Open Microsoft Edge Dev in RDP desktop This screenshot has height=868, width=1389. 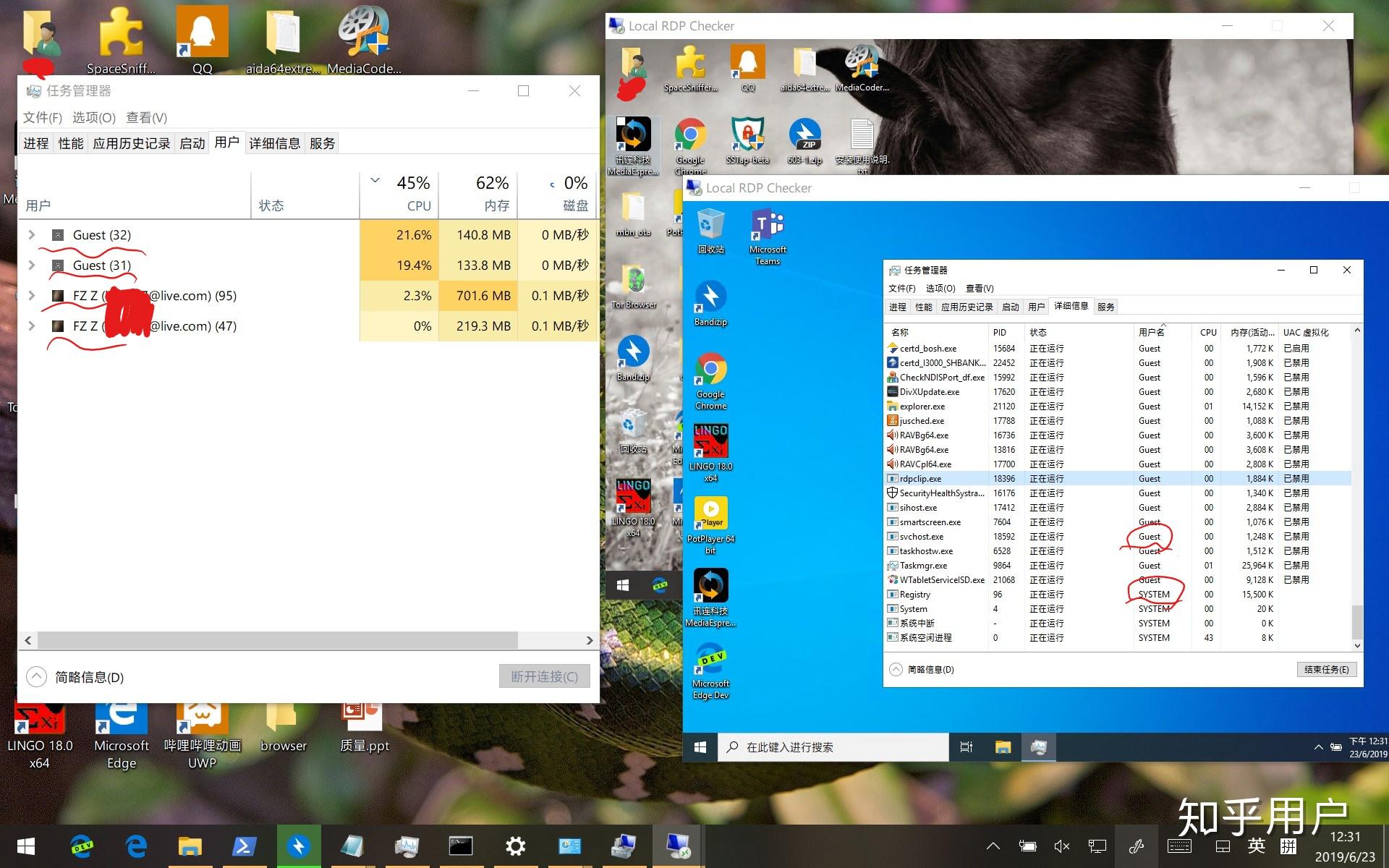tap(710, 671)
